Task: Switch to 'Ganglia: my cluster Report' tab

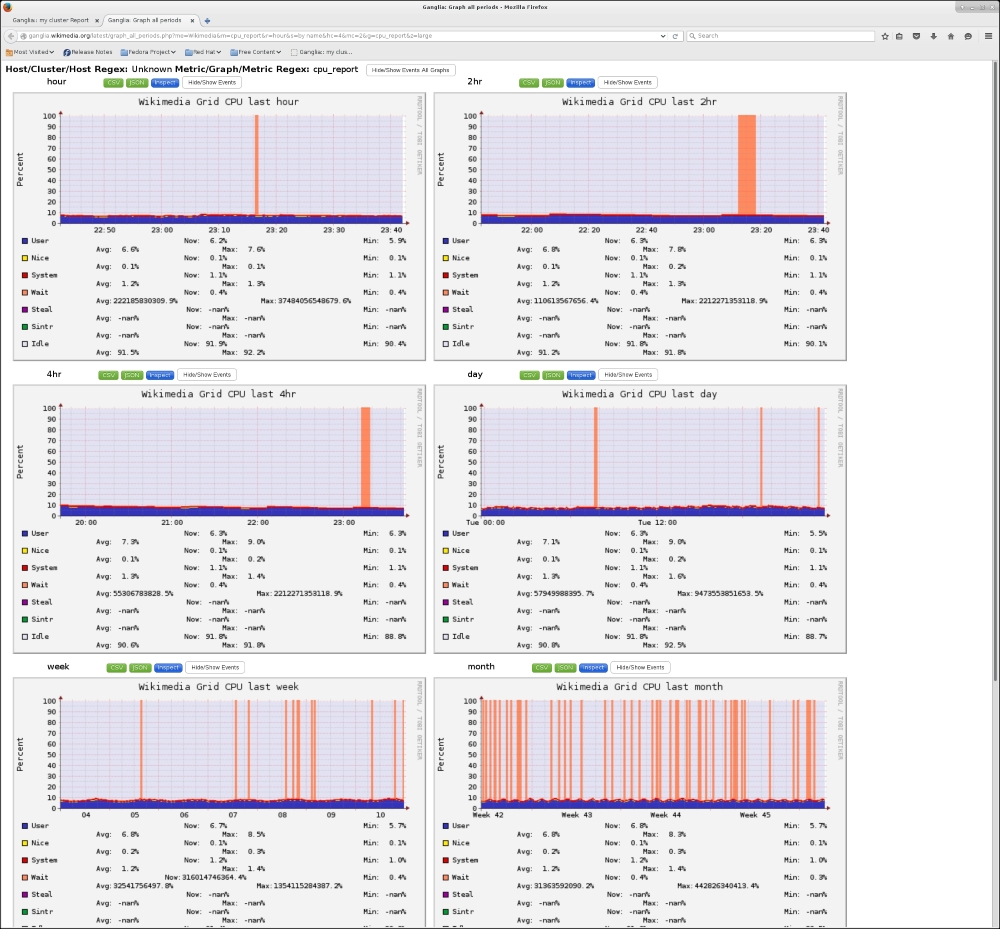Action: tap(51, 20)
